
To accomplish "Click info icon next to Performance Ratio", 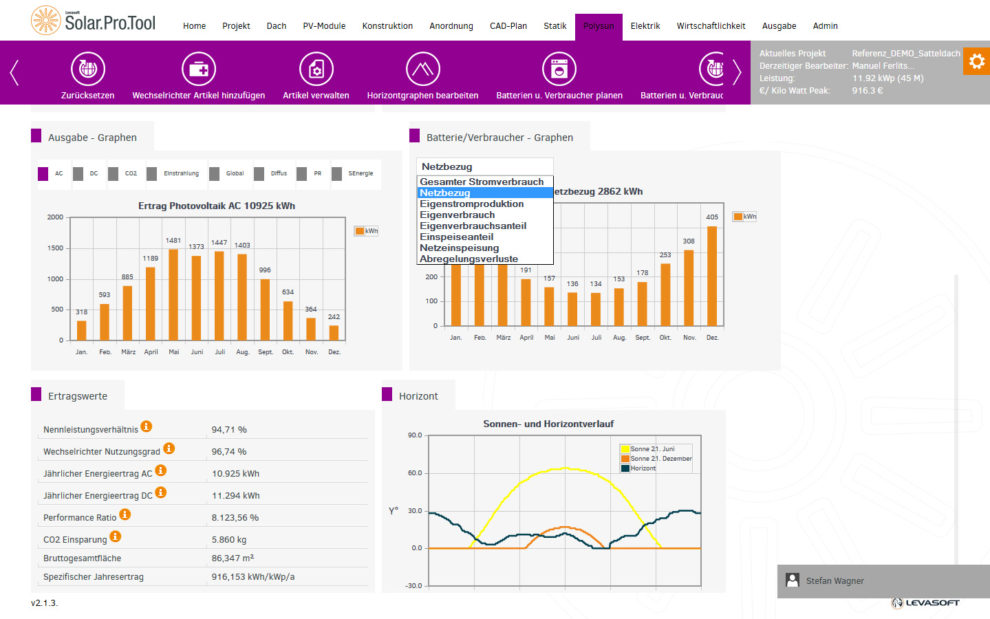I will point(125,515).
